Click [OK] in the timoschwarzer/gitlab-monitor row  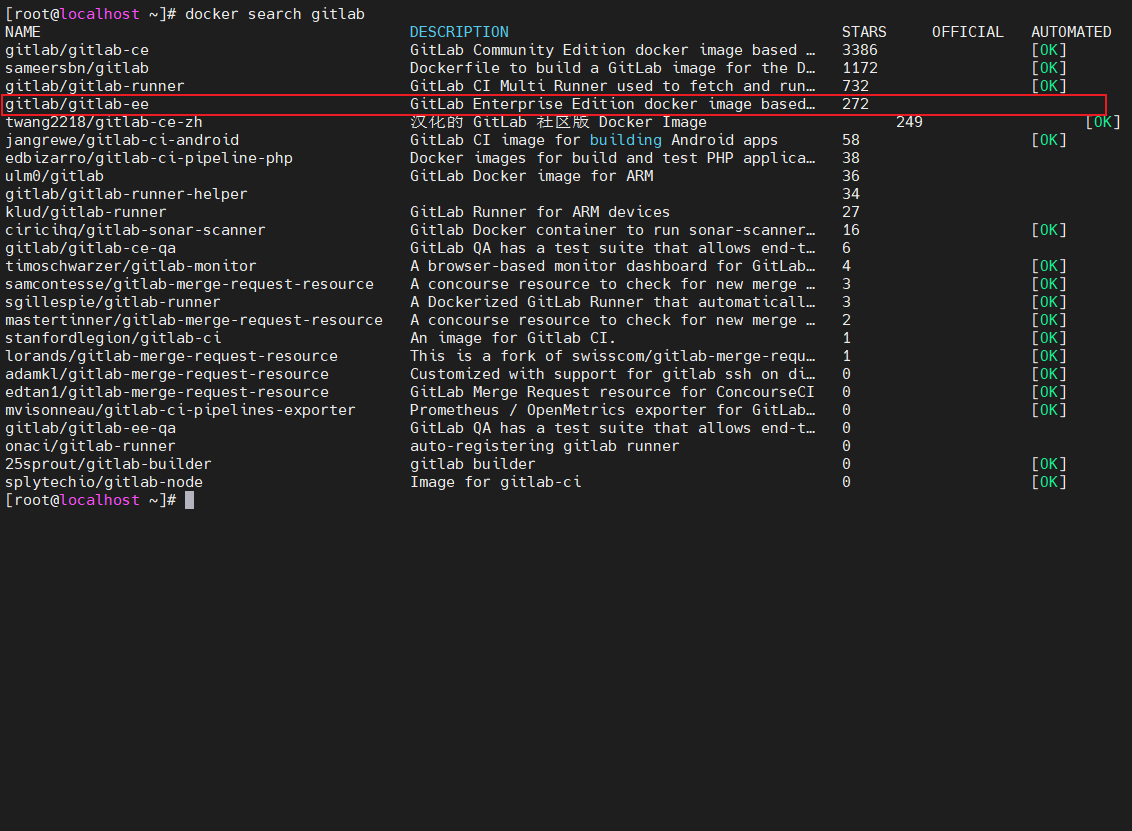tap(1049, 266)
